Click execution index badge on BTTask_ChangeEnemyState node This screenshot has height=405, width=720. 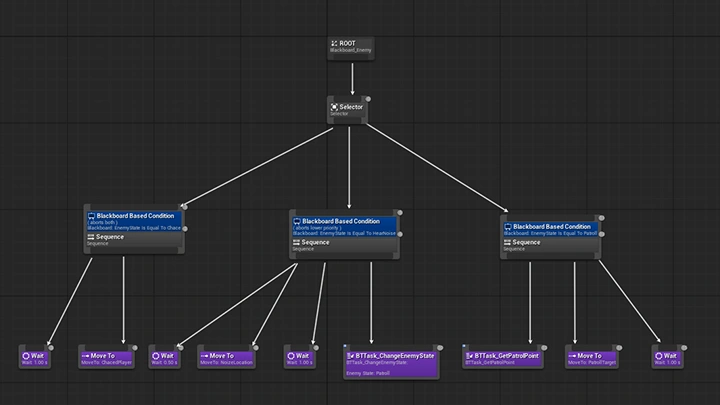coord(440,348)
